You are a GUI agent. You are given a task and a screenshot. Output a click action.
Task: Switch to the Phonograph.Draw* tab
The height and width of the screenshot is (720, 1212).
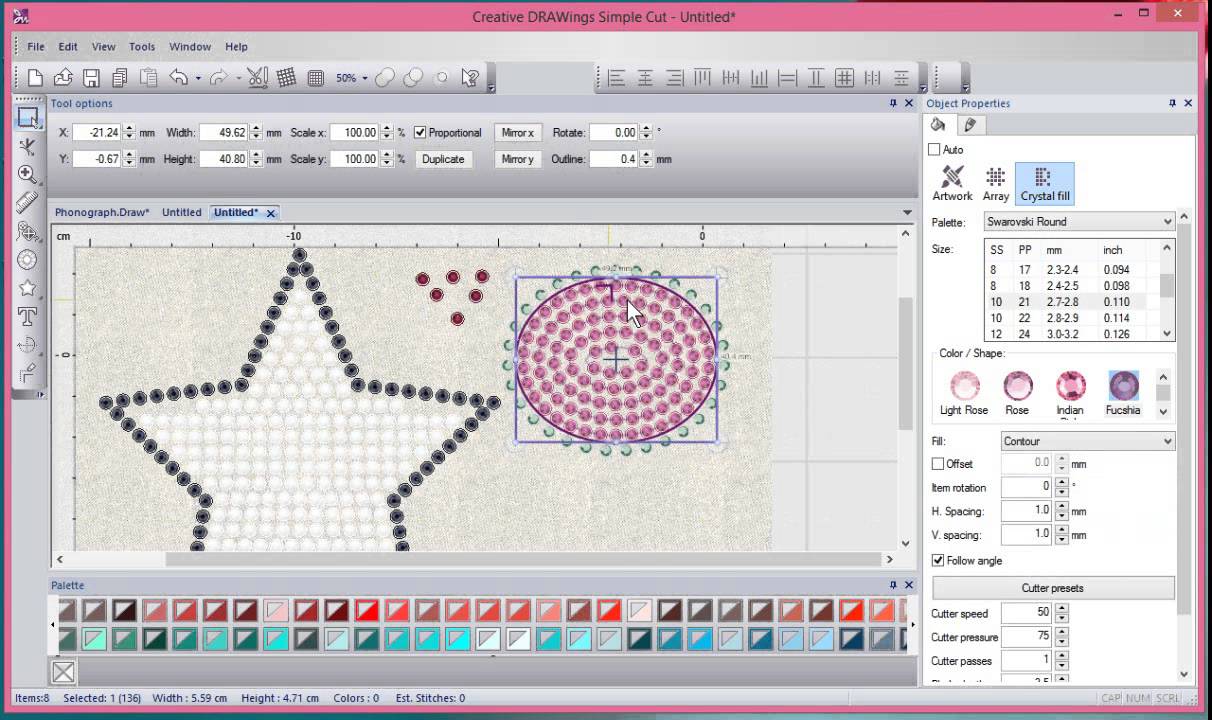[102, 212]
